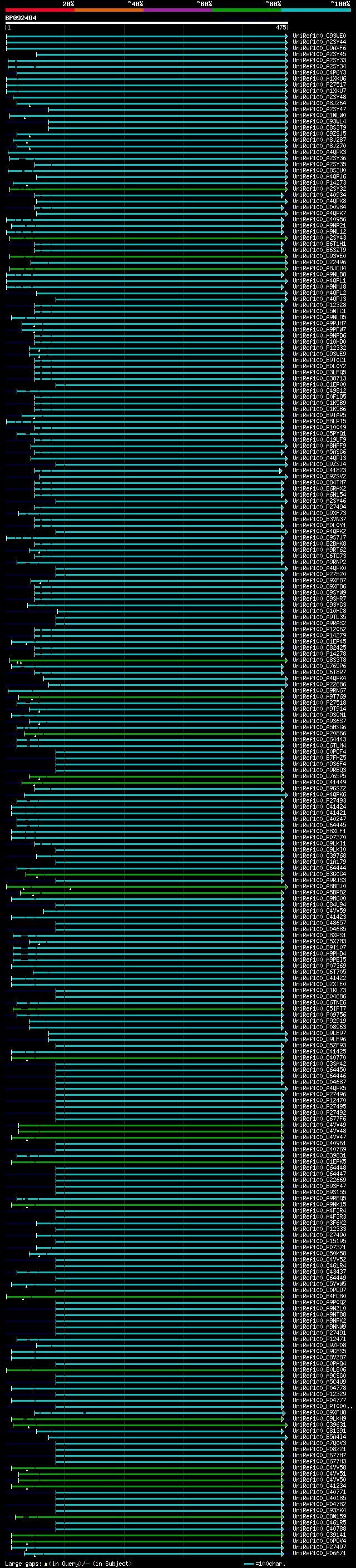Select the UniRef100_P07369 hit label
The width and height of the screenshot is (356, 1568).
(319, 966)
